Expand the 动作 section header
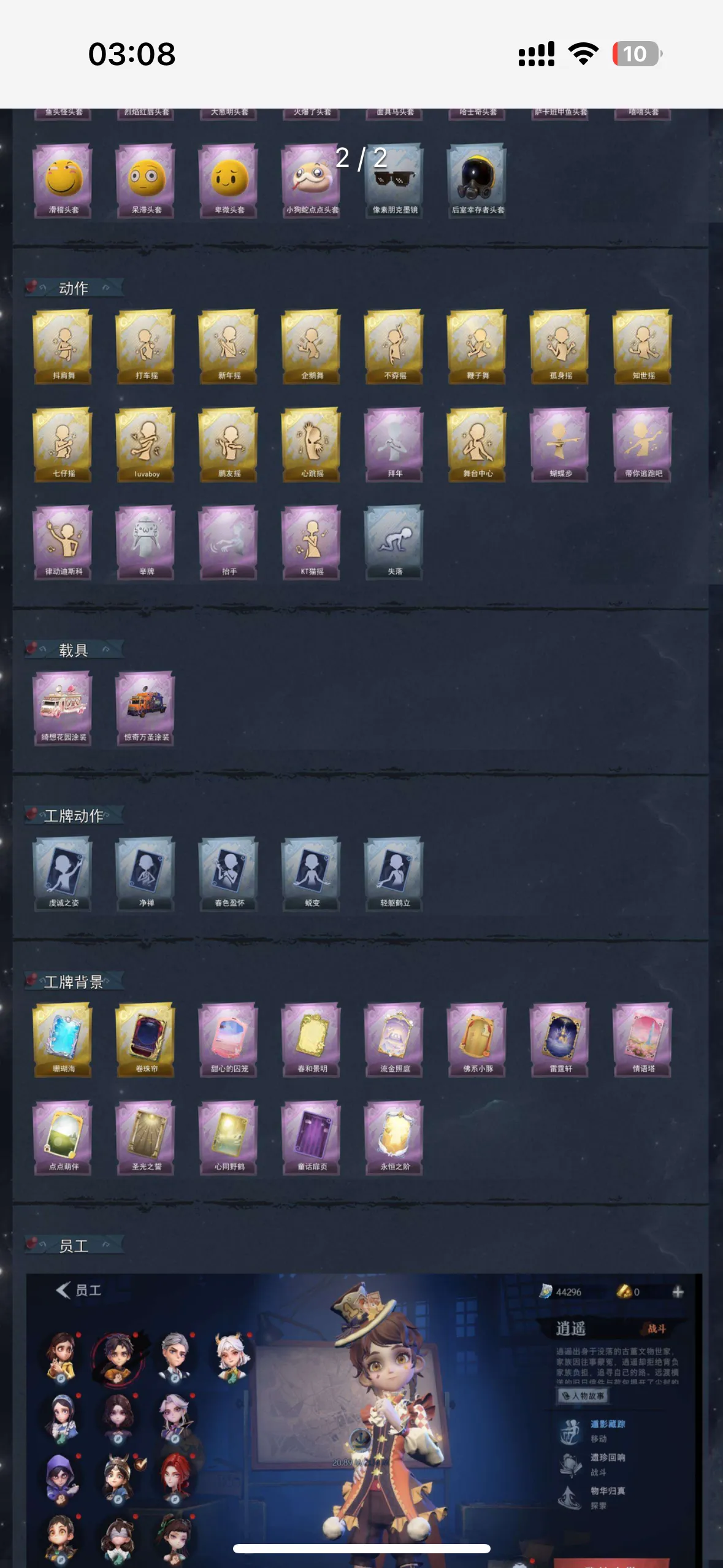The width and height of the screenshot is (723, 1568). pyautogui.click(x=74, y=288)
